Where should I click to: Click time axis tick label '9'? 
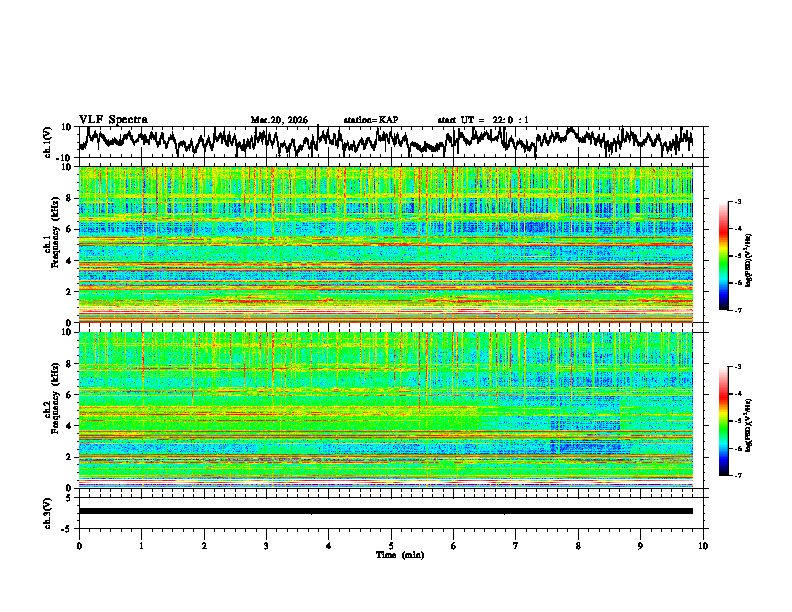(640, 546)
